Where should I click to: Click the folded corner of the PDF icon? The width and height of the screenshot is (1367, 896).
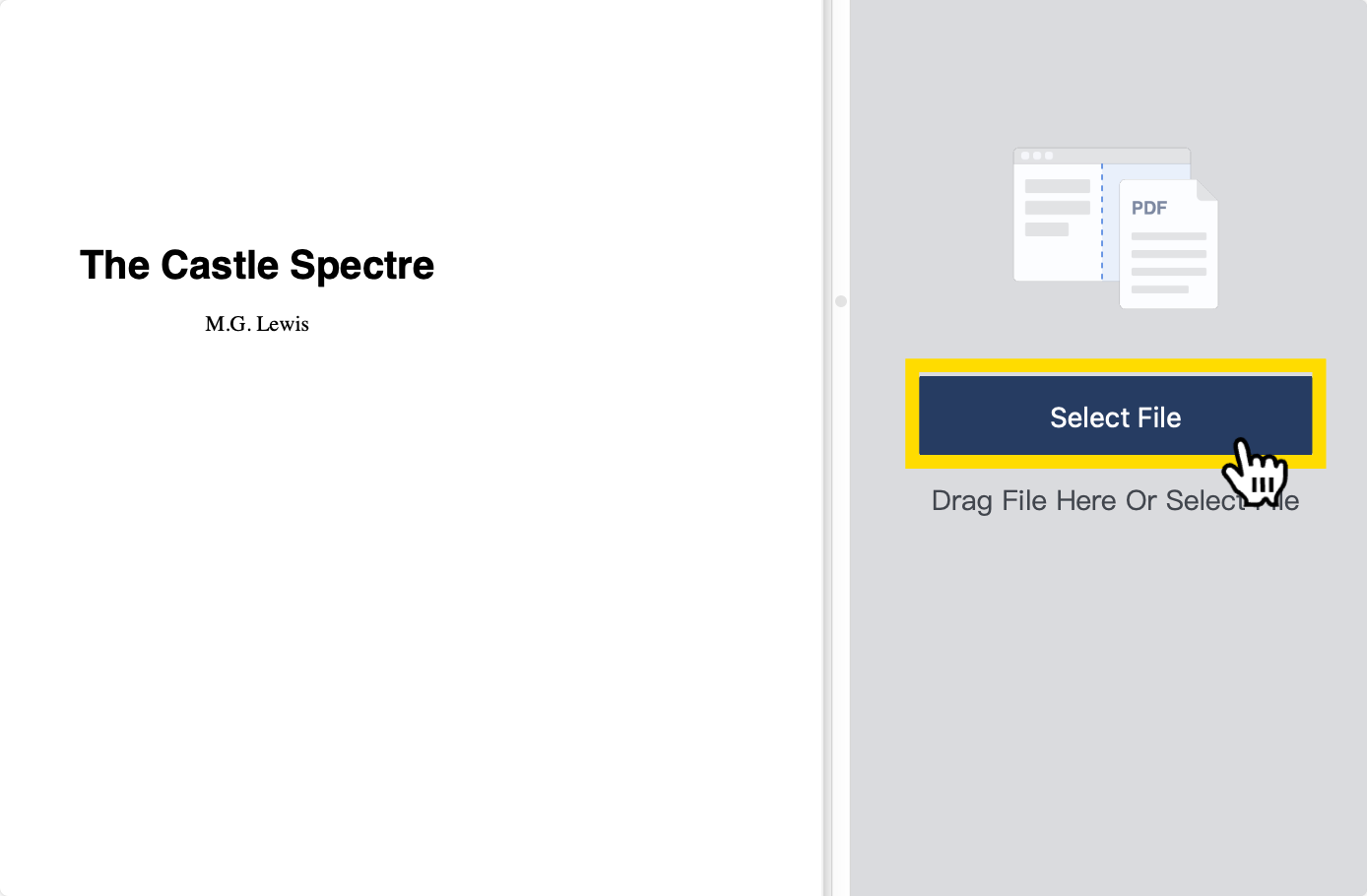point(1207,190)
